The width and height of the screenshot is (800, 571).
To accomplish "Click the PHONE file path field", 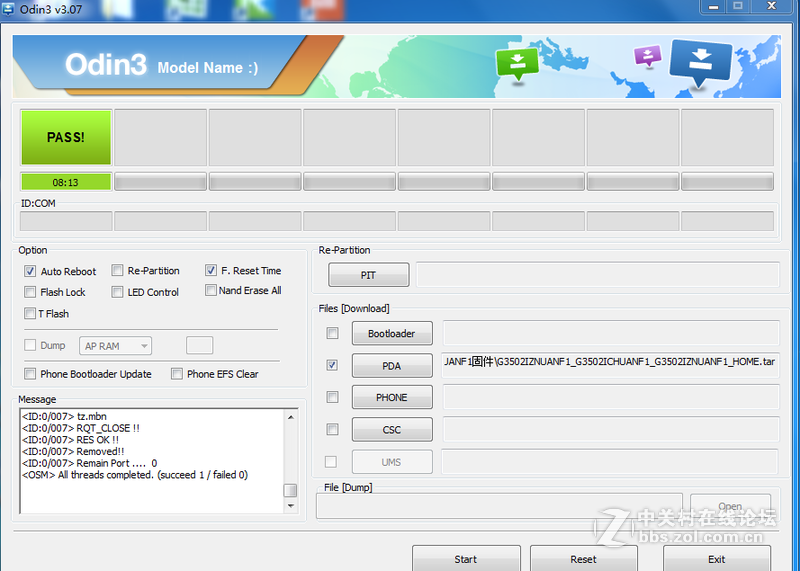I will coord(611,397).
